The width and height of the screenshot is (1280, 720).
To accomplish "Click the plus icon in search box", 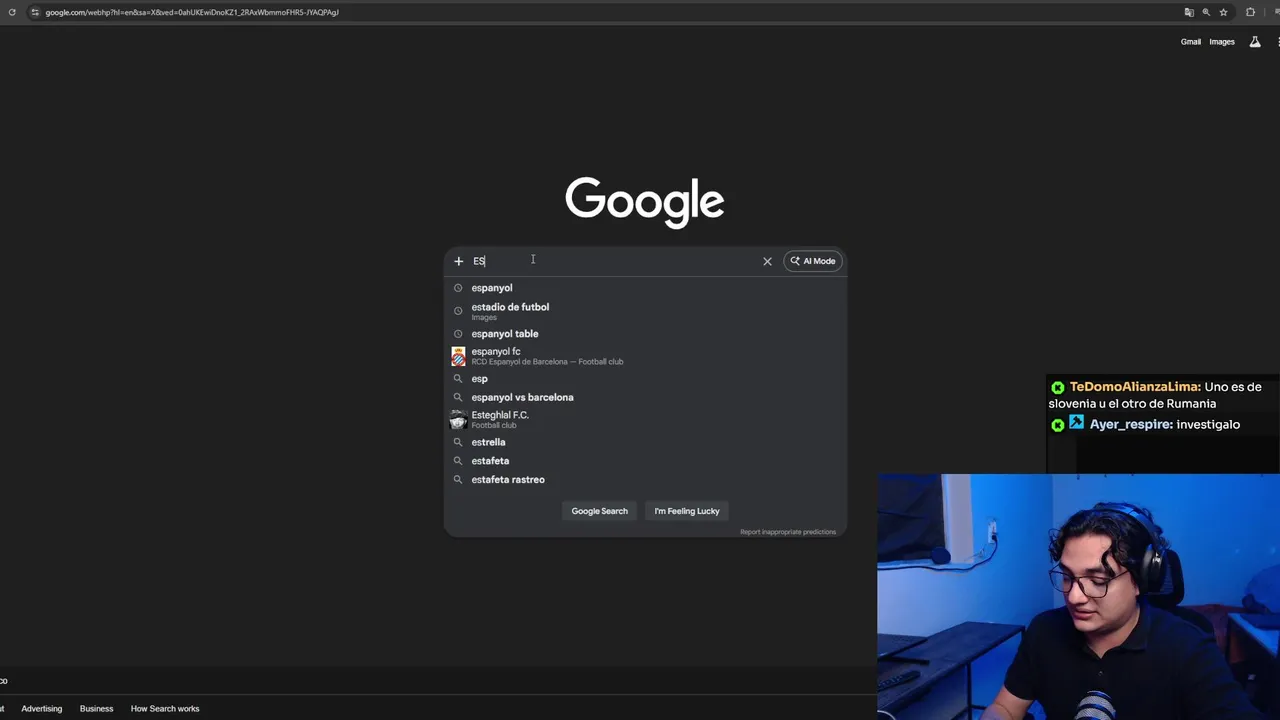I will [x=459, y=261].
